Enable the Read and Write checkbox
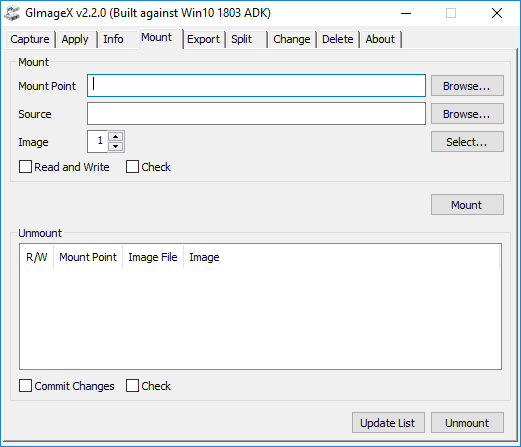521x447 pixels. (25, 167)
